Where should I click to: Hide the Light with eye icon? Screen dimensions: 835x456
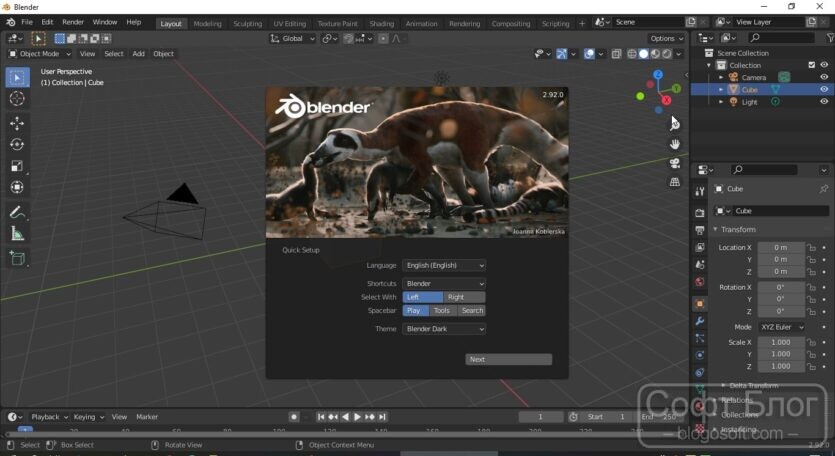pyautogui.click(x=824, y=101)
